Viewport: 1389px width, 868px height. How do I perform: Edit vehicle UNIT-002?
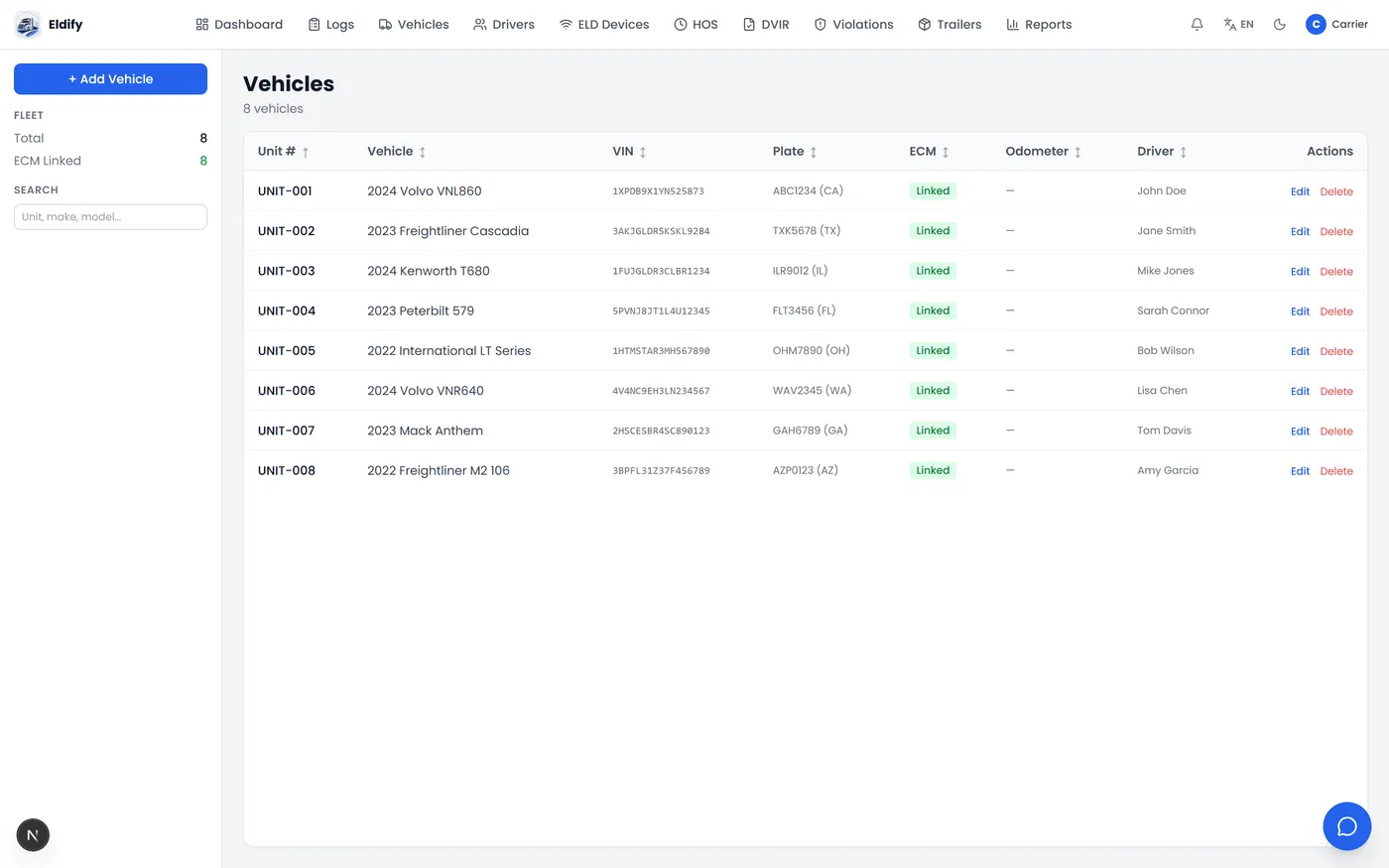pyautogui.click(x=1300, y=231)
